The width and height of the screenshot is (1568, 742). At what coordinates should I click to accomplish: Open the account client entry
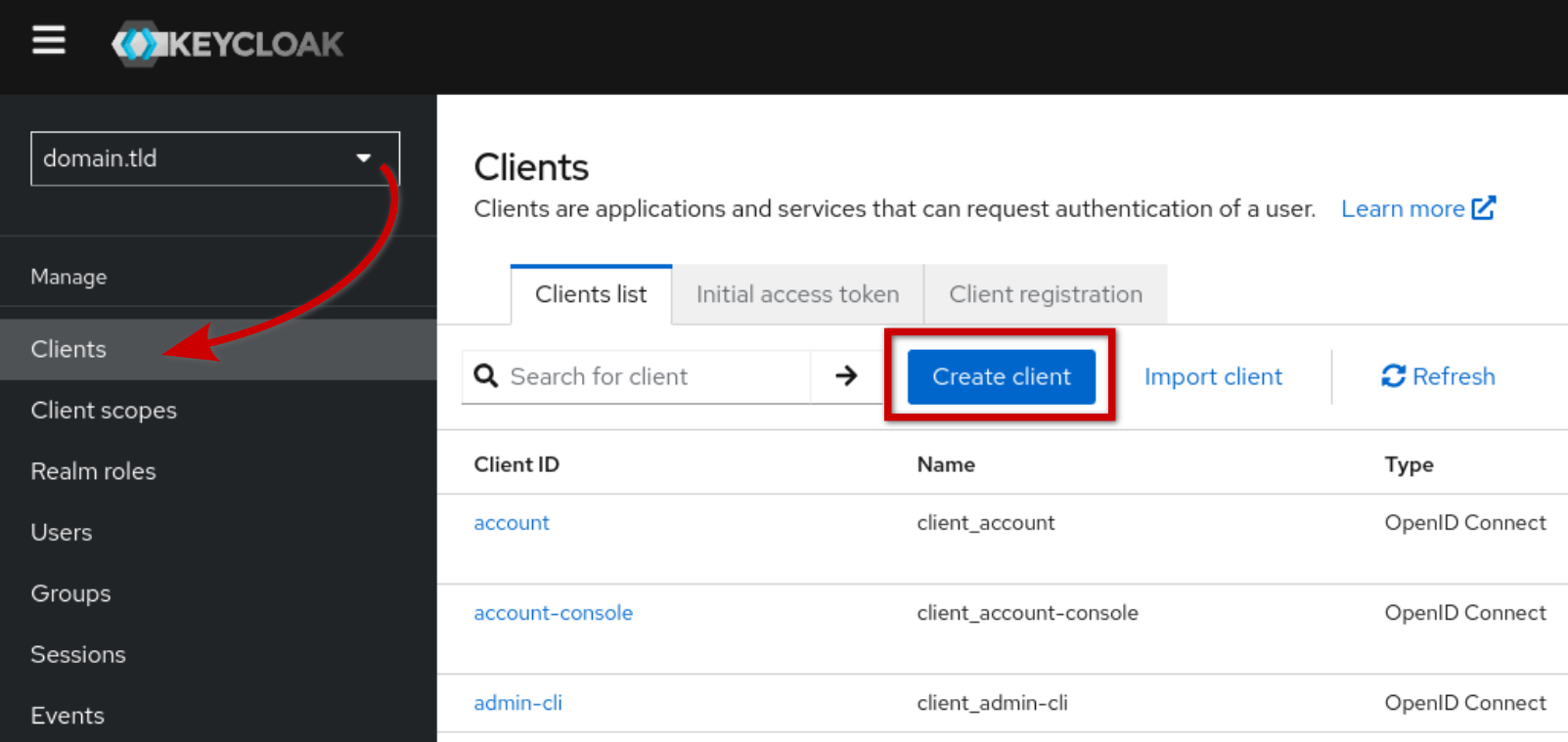pyautogui.click(x=512, y=523)
